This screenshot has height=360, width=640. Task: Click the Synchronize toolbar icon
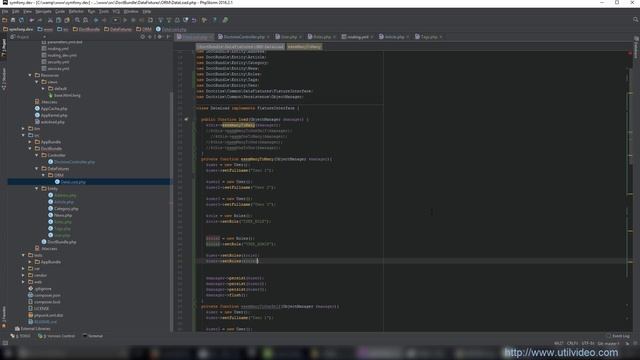click(x=21, y=20)
